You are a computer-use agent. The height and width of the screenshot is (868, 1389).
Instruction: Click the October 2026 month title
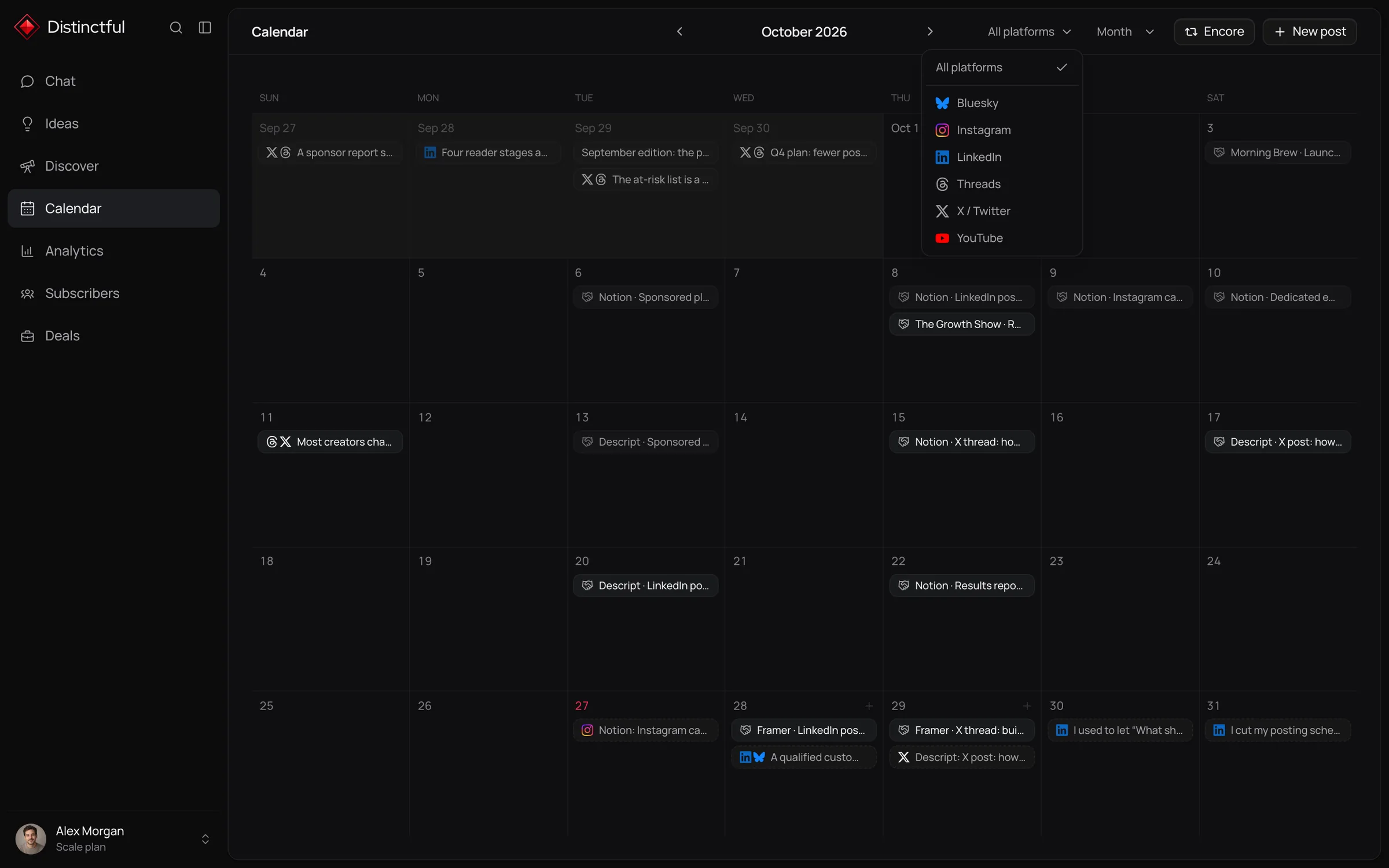point(804,32)
